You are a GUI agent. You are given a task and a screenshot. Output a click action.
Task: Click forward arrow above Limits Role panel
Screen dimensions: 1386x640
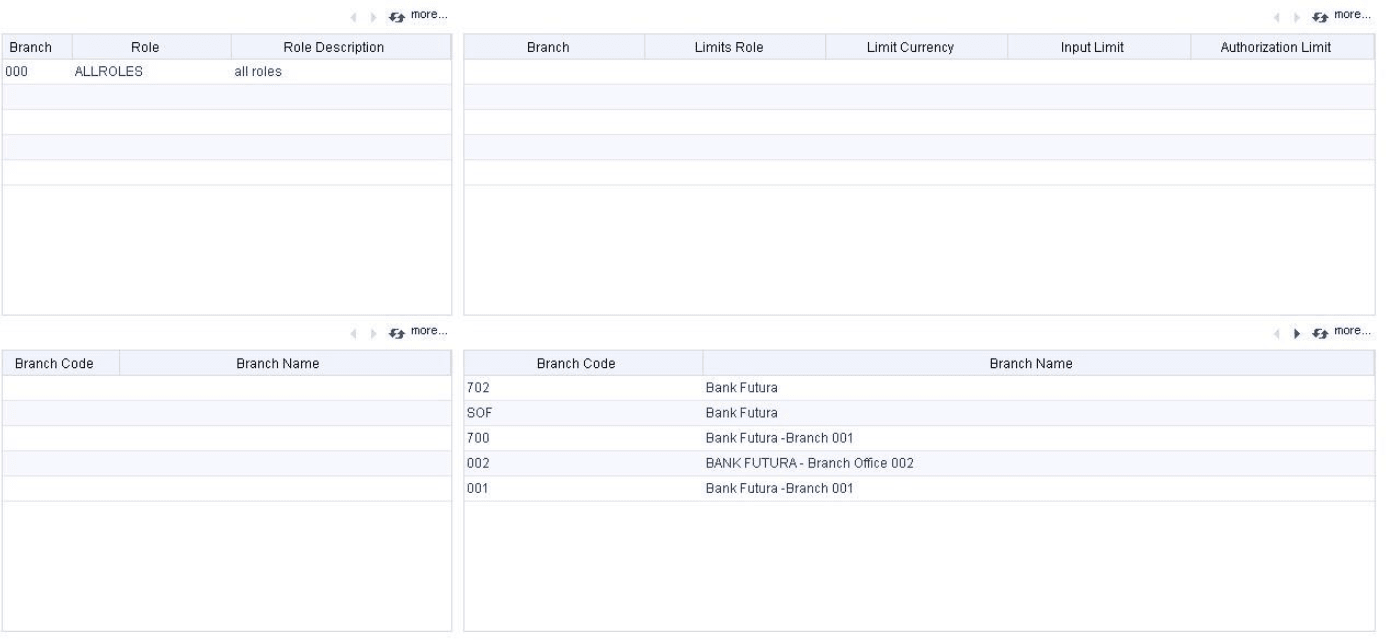1297,14
